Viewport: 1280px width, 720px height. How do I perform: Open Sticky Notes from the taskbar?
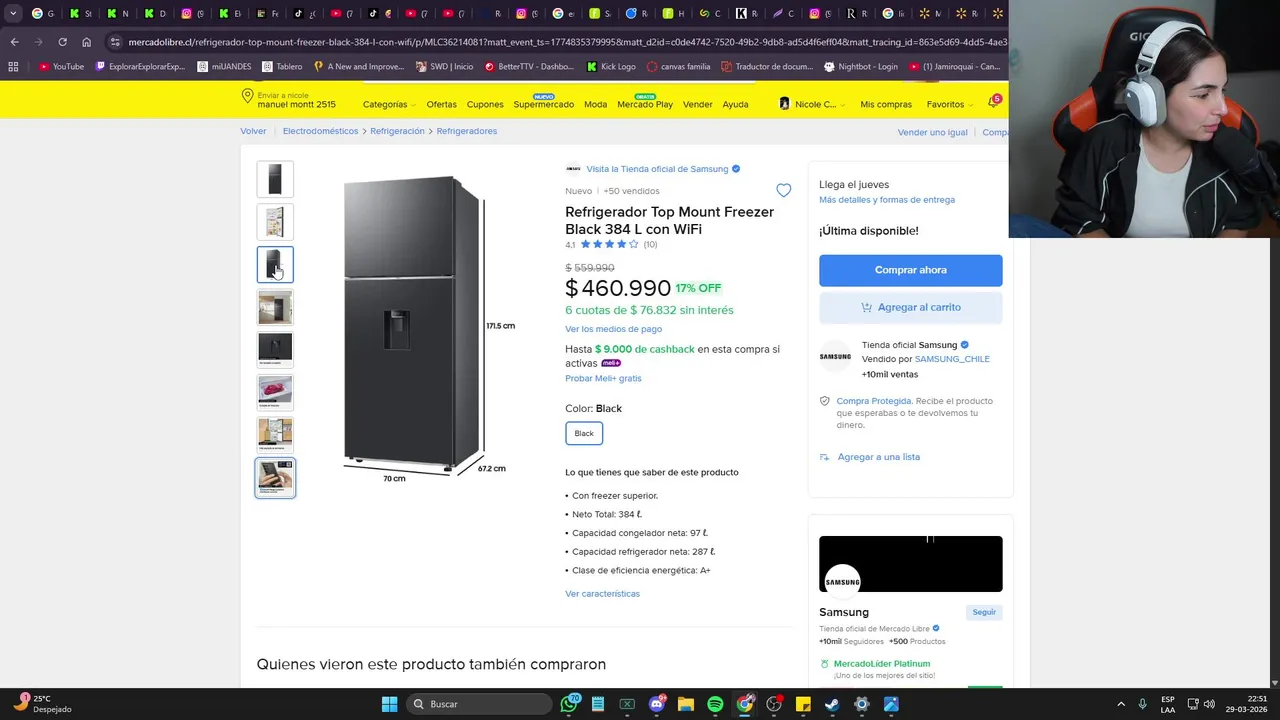click(803, 704)
